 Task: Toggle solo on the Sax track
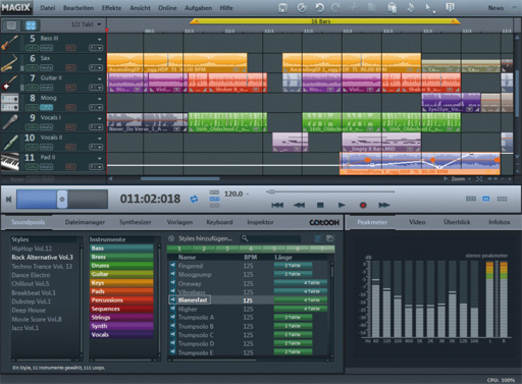click(32, 68)
